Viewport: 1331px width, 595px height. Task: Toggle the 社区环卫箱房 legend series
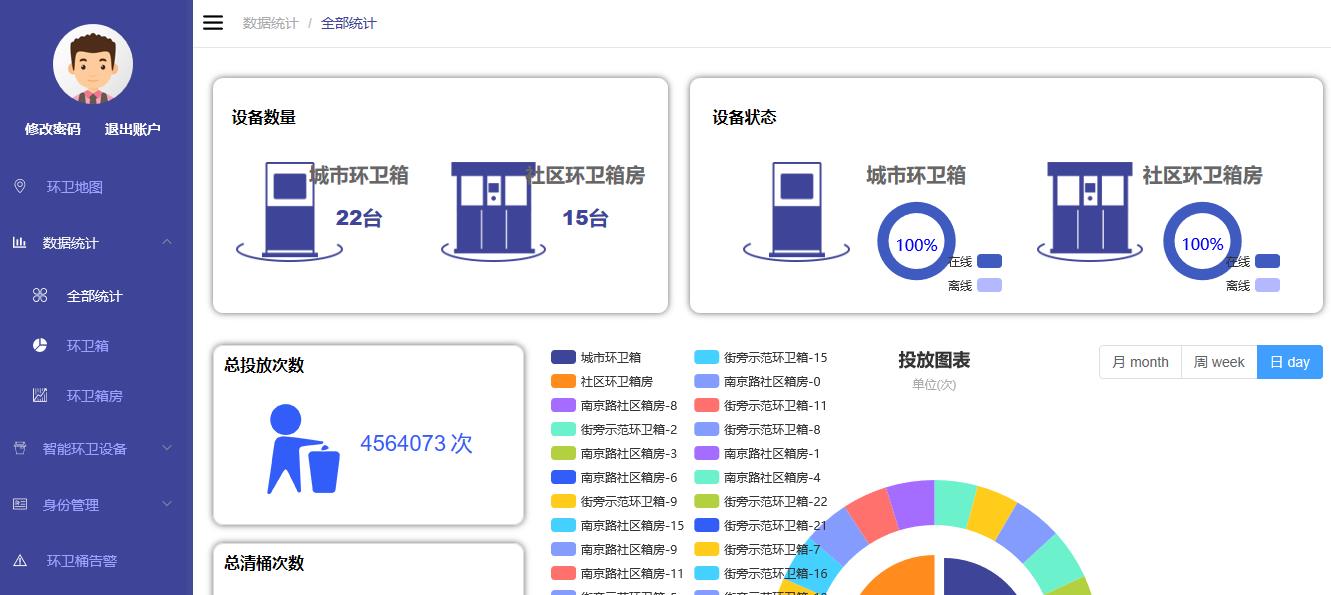click(603, 382)
